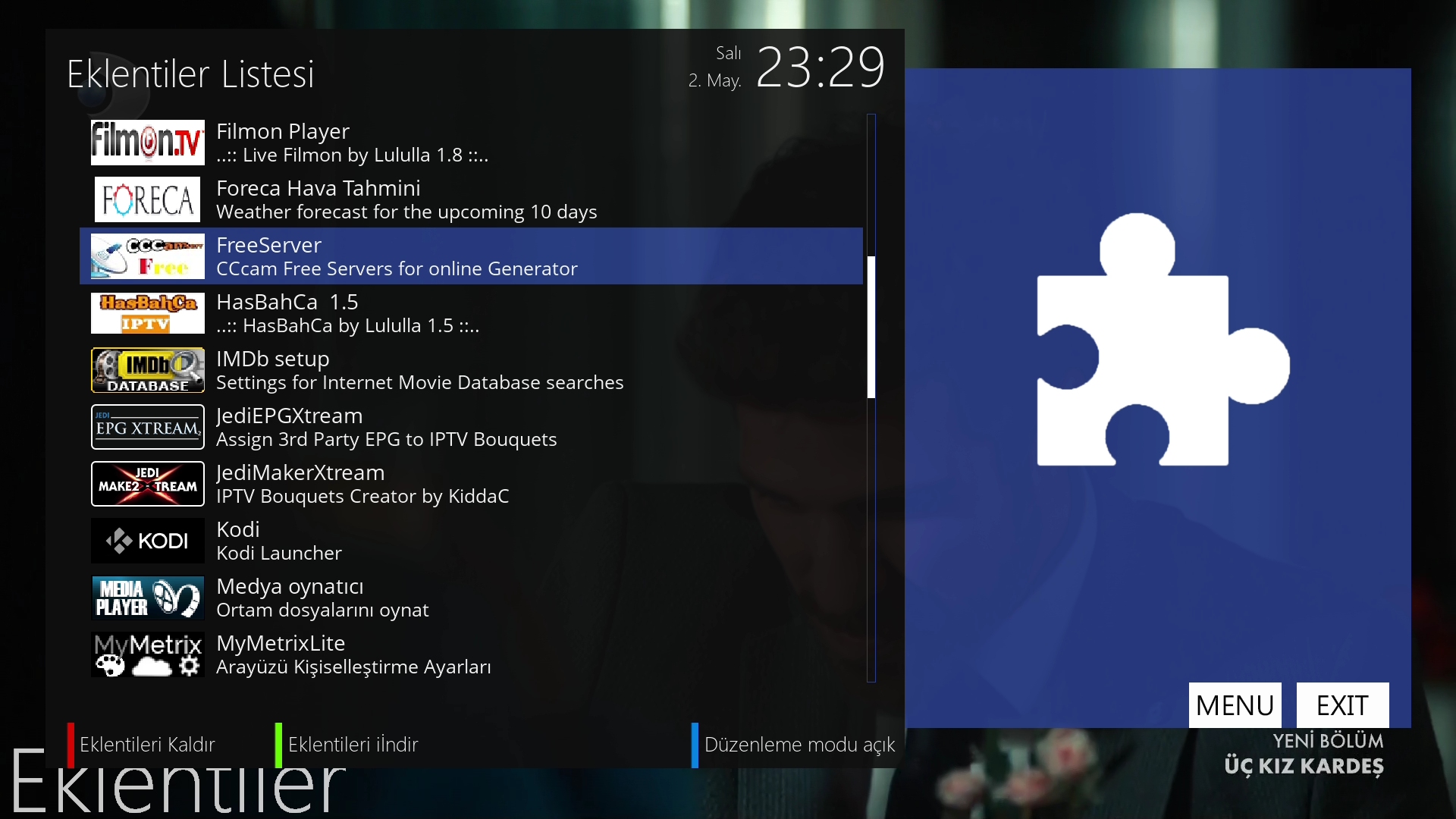This screenshot has height=819, width=1456.
Task: Click the Jedi MakerXtream icon
Action: tap(148, 484)
